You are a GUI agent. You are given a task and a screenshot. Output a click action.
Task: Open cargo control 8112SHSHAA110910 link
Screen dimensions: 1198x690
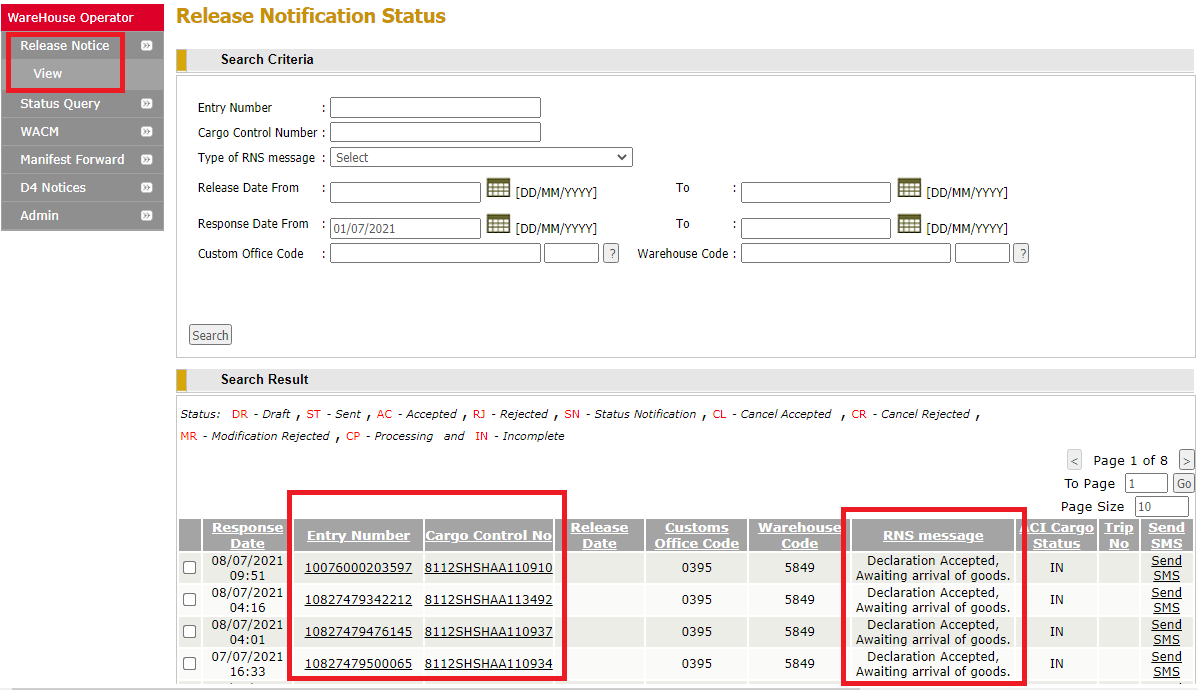488,568
